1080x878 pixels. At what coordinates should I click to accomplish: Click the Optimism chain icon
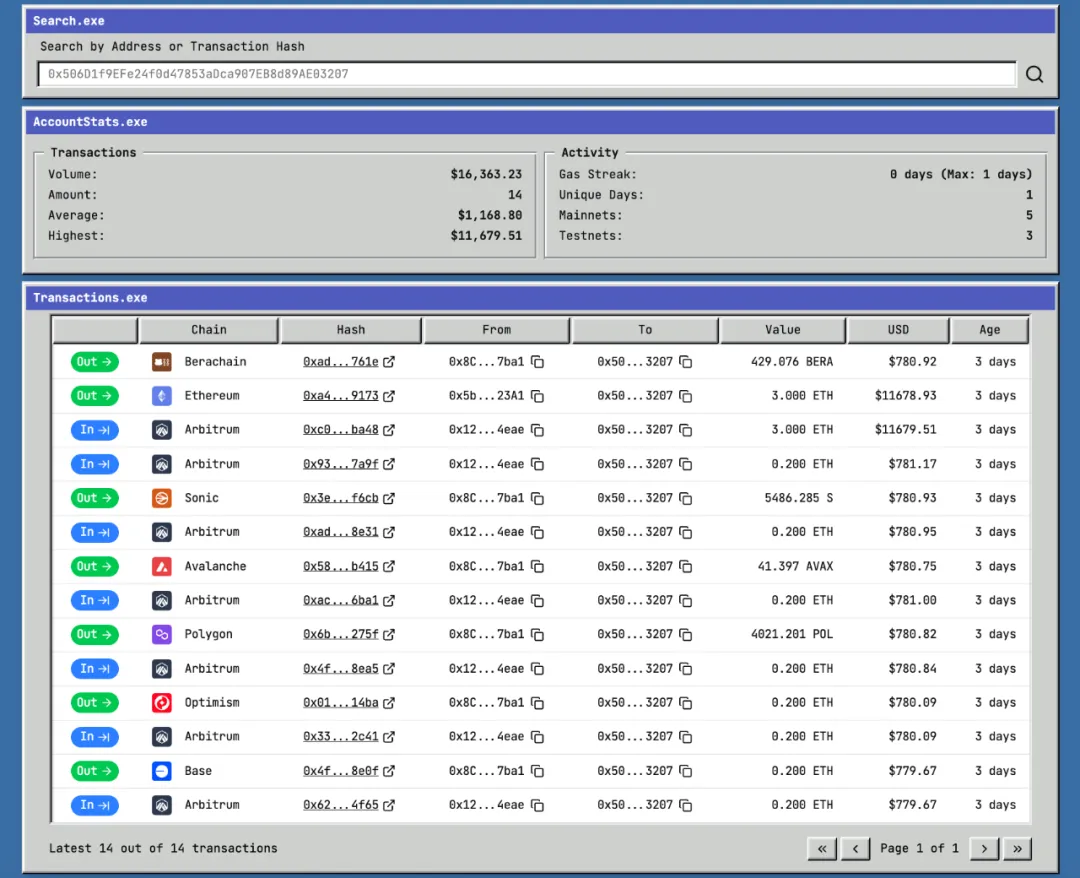[x=162, y=702]
